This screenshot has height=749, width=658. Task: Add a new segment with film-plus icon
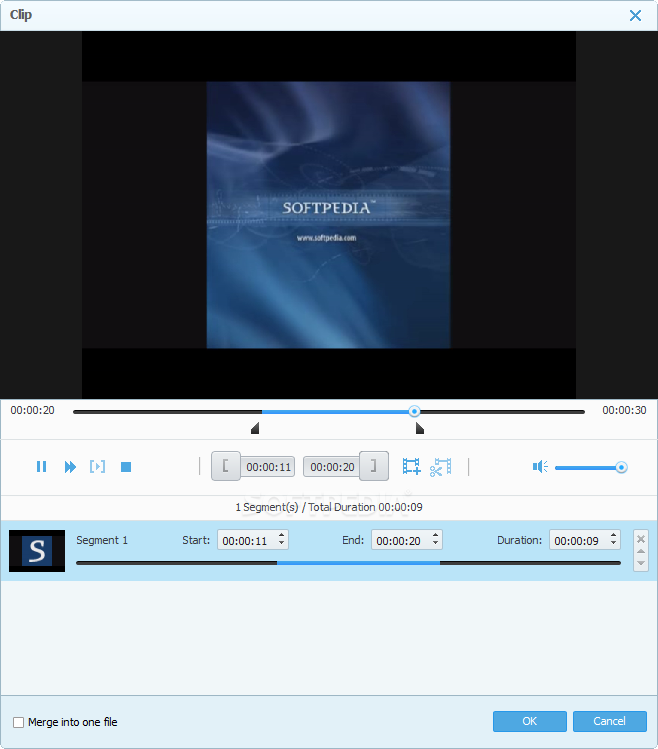pos(411,466)
